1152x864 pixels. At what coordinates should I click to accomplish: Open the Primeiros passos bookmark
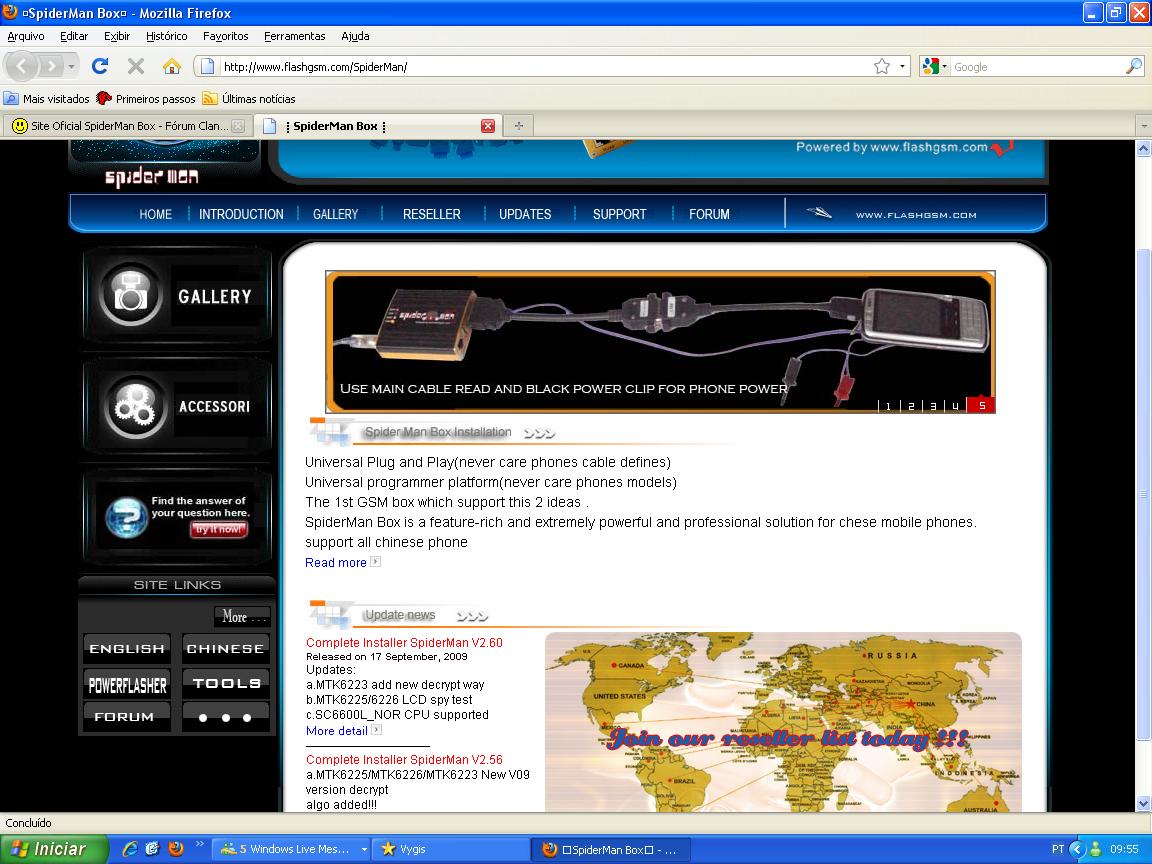(x=146, y=98)
